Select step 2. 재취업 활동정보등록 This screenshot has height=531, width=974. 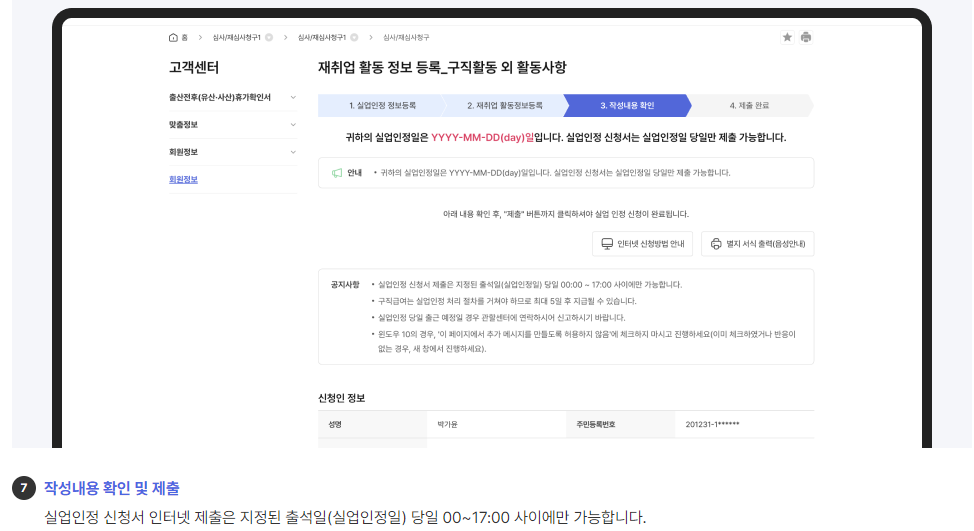tap(504, 106)
